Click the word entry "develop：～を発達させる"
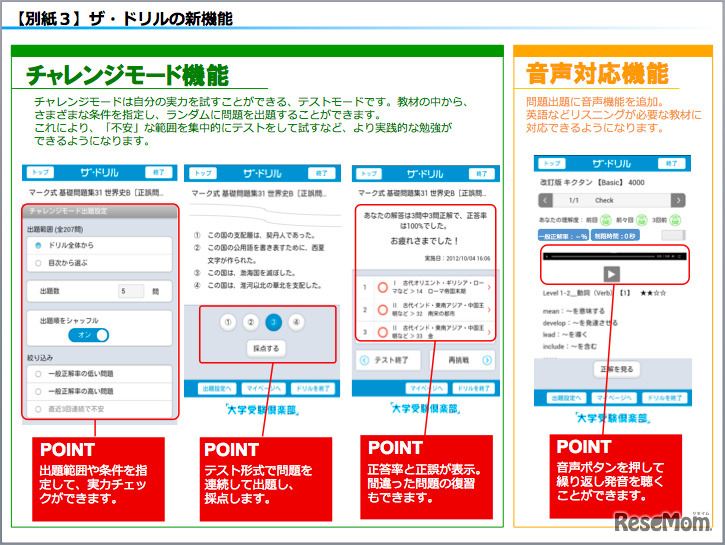The height and width of the screenshot is (545, 725). 580,323
